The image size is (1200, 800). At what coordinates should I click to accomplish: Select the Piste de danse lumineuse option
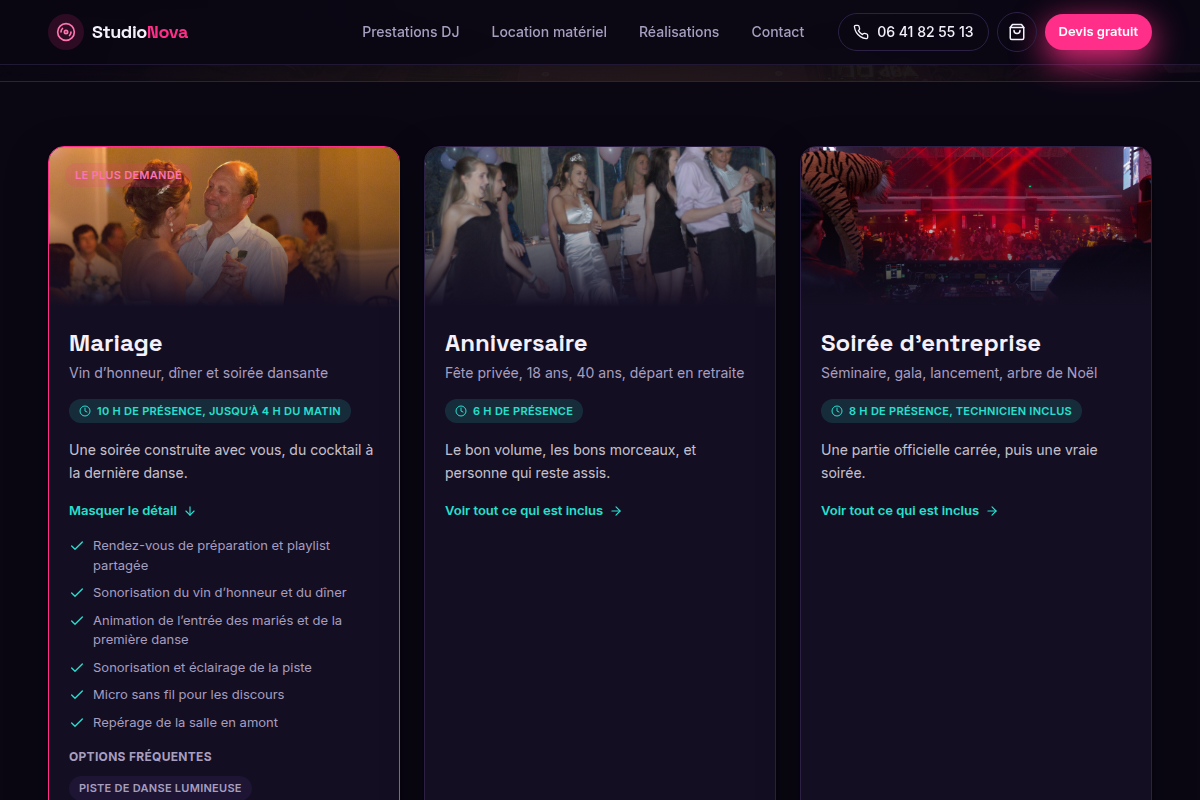pyautogui.click(x=160, y=788)
